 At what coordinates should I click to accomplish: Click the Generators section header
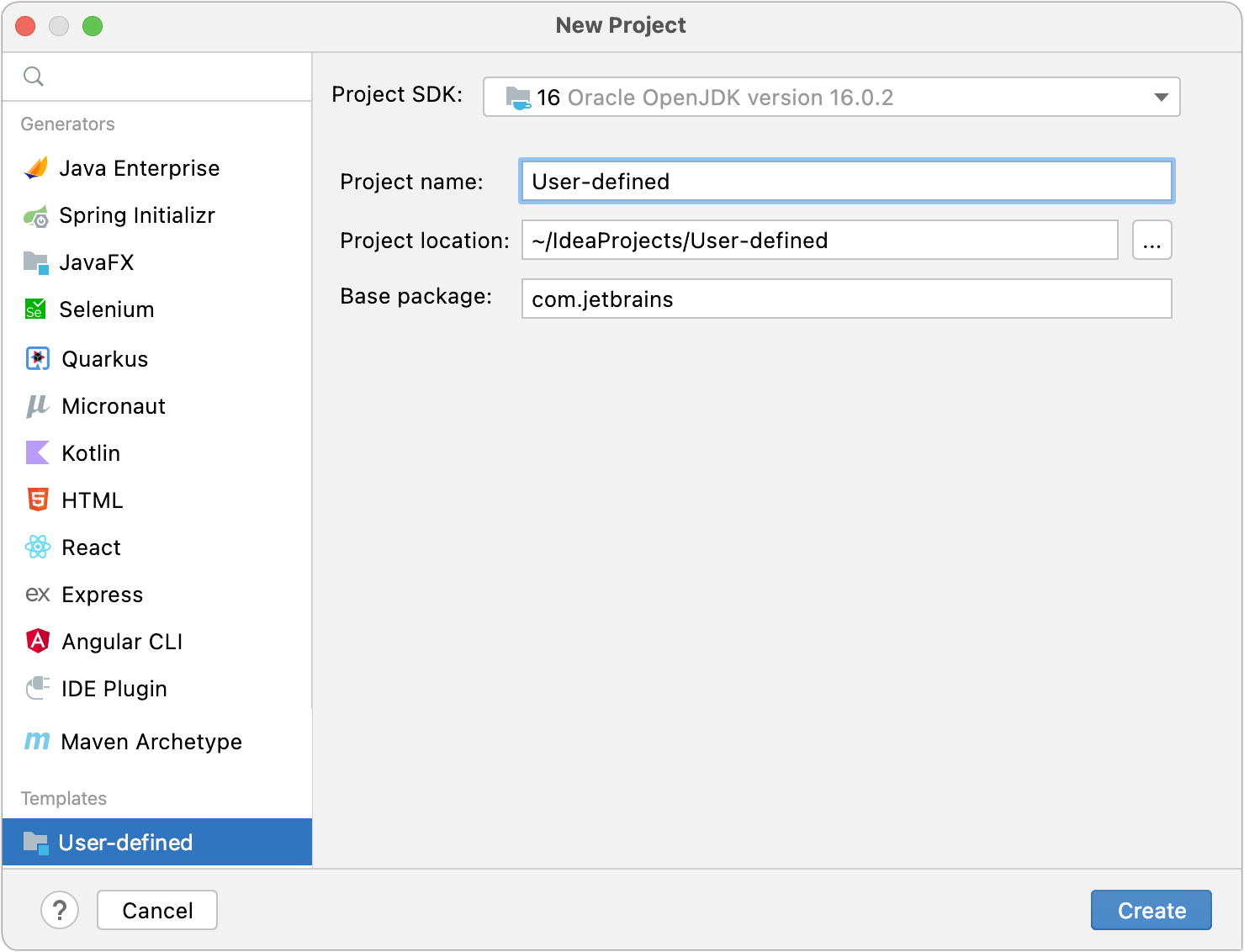(x=67, y=124)
